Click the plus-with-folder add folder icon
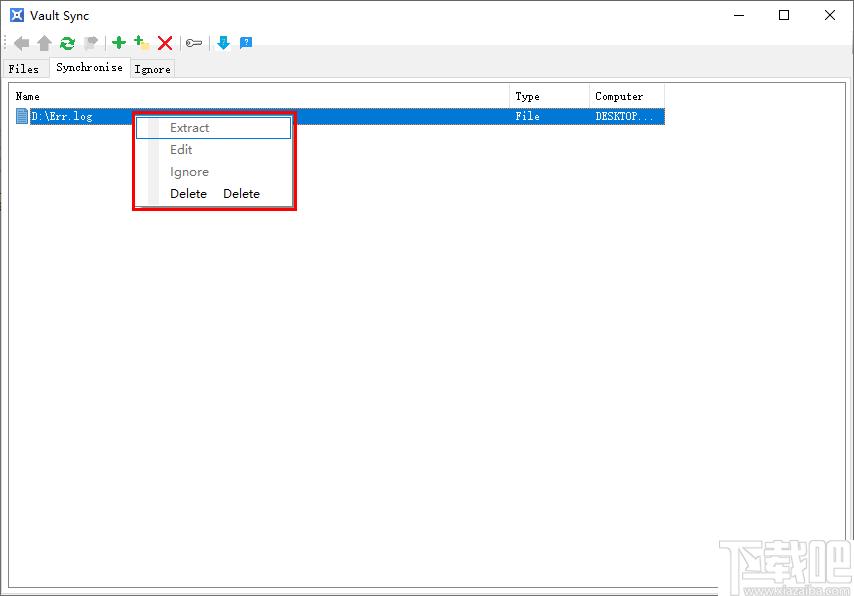Image resolution: width=854 pixels, height=596 pixels. pyautogui.click(x=142, y=42)
